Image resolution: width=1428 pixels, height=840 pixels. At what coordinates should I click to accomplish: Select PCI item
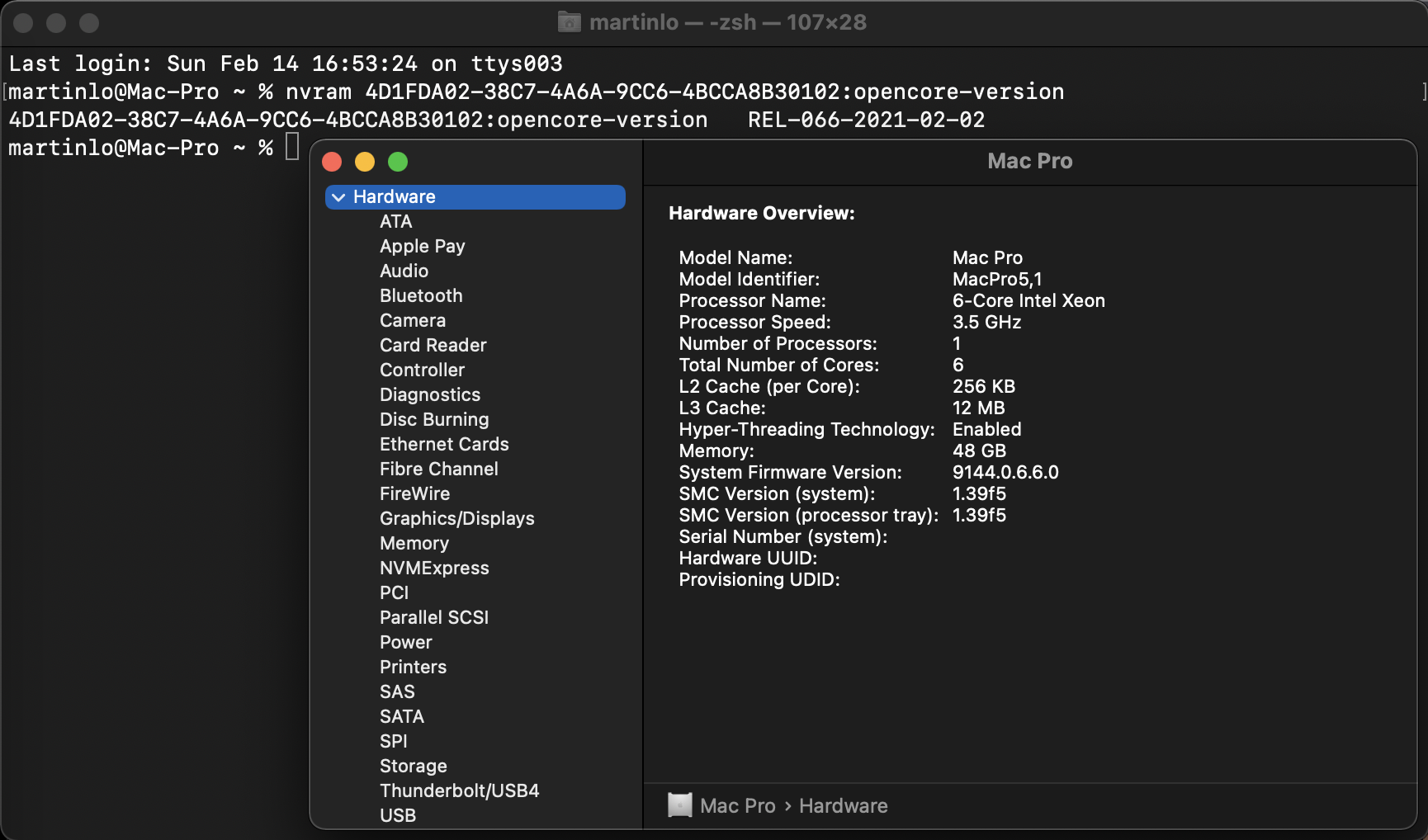394,593
